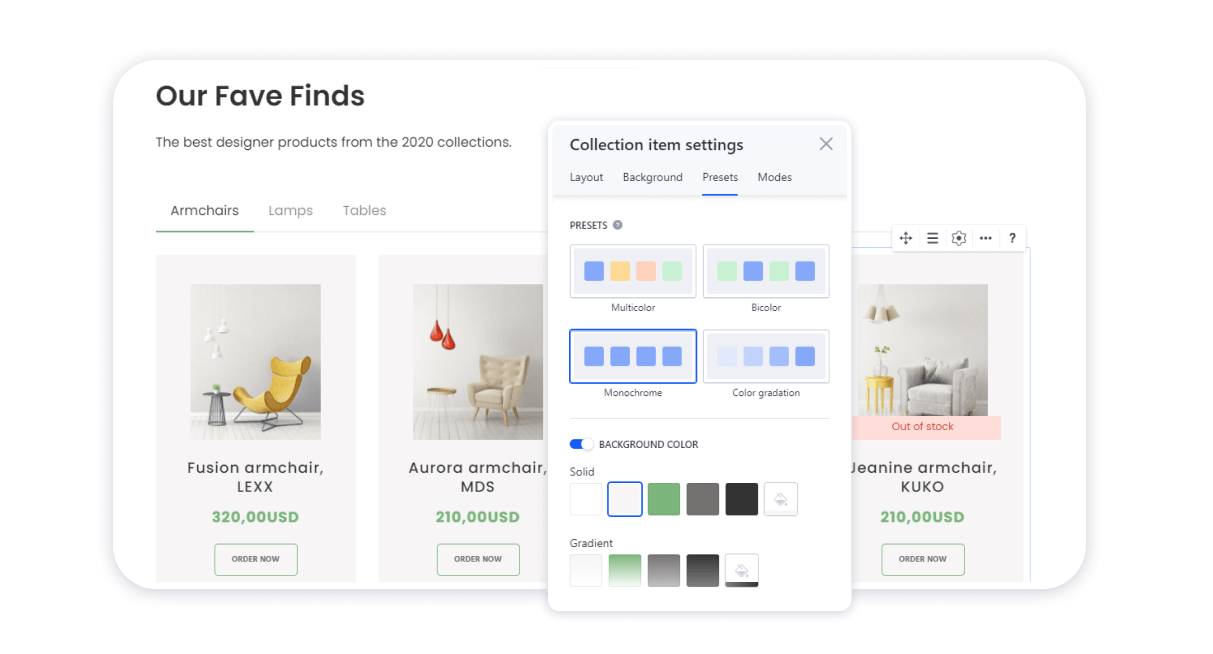The width and height of the screenshot is (1213, 654).
Task: Click the three-dot more options icon
Action: 985,238
